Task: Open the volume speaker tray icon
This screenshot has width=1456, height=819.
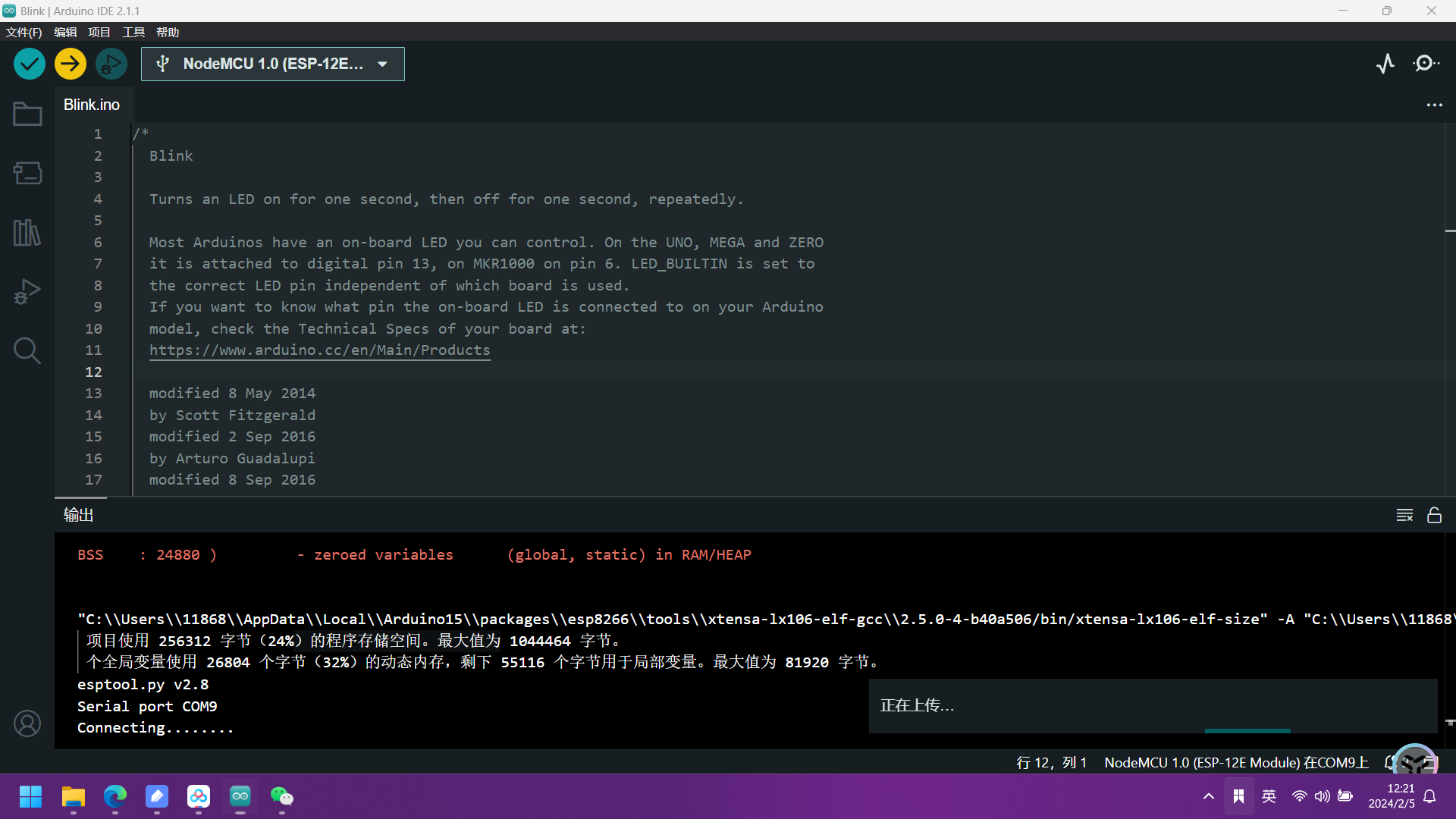Action: click(1322, 796)
